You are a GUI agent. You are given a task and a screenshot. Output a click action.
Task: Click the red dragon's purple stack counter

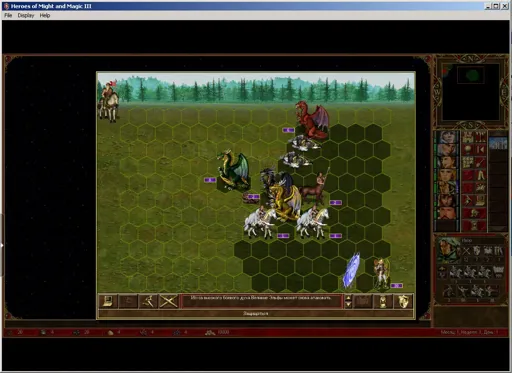tap(288, 130)
